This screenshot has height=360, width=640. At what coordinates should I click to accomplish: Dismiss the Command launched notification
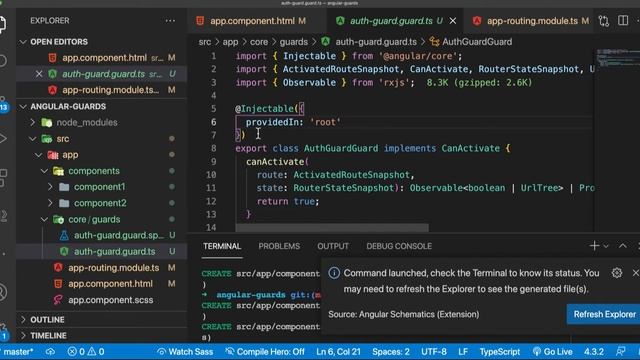(x=636, y=273)
